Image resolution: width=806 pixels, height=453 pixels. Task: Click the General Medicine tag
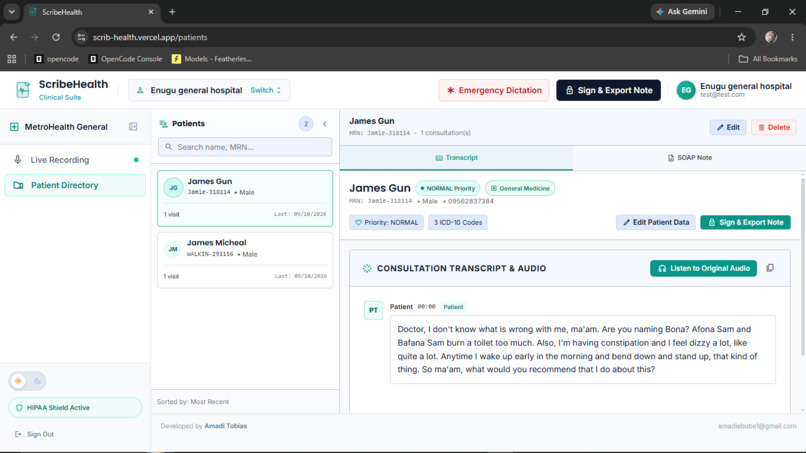[x=520, y=188]
